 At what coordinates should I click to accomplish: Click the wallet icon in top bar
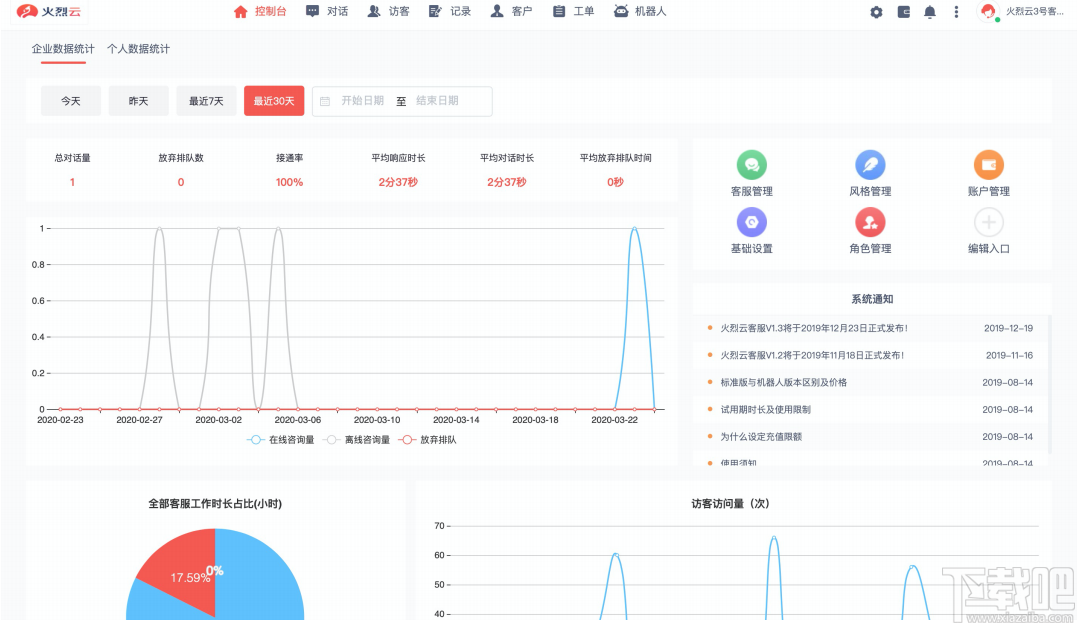click(x=903, y=12)
